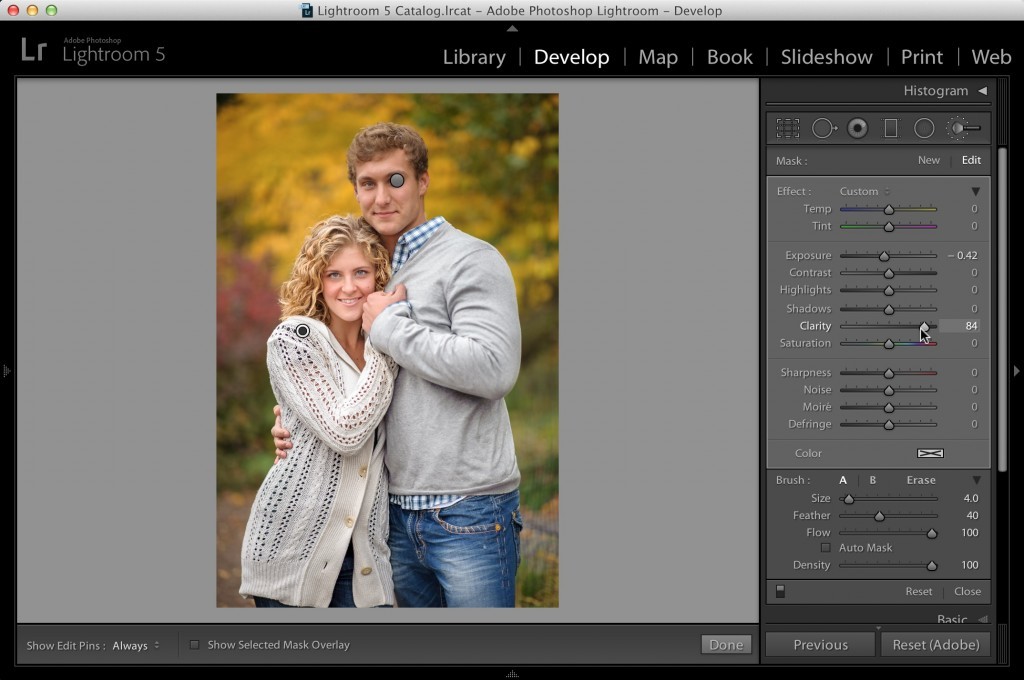Enable the Auto Mask checkbox
1024x680 pixels.
[x=826, y=547]
